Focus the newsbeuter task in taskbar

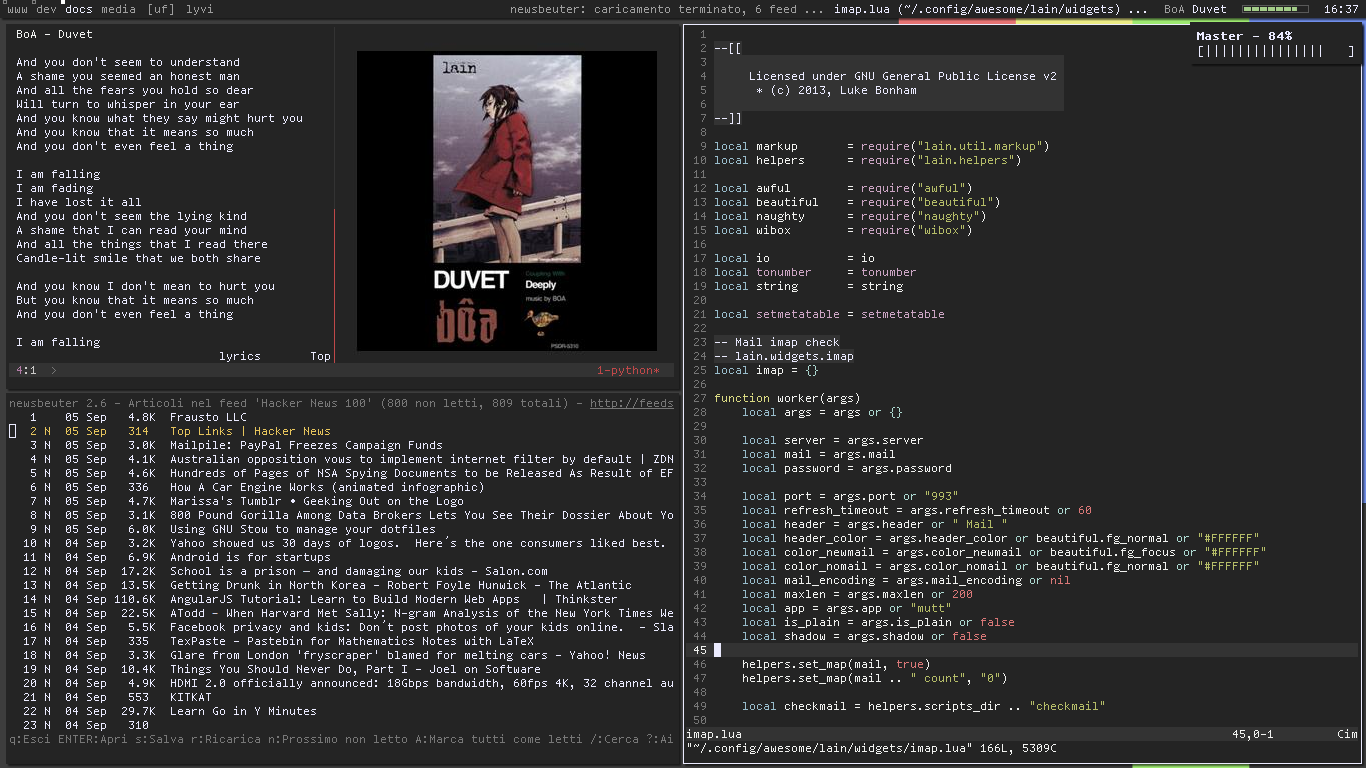click(667, 9)
